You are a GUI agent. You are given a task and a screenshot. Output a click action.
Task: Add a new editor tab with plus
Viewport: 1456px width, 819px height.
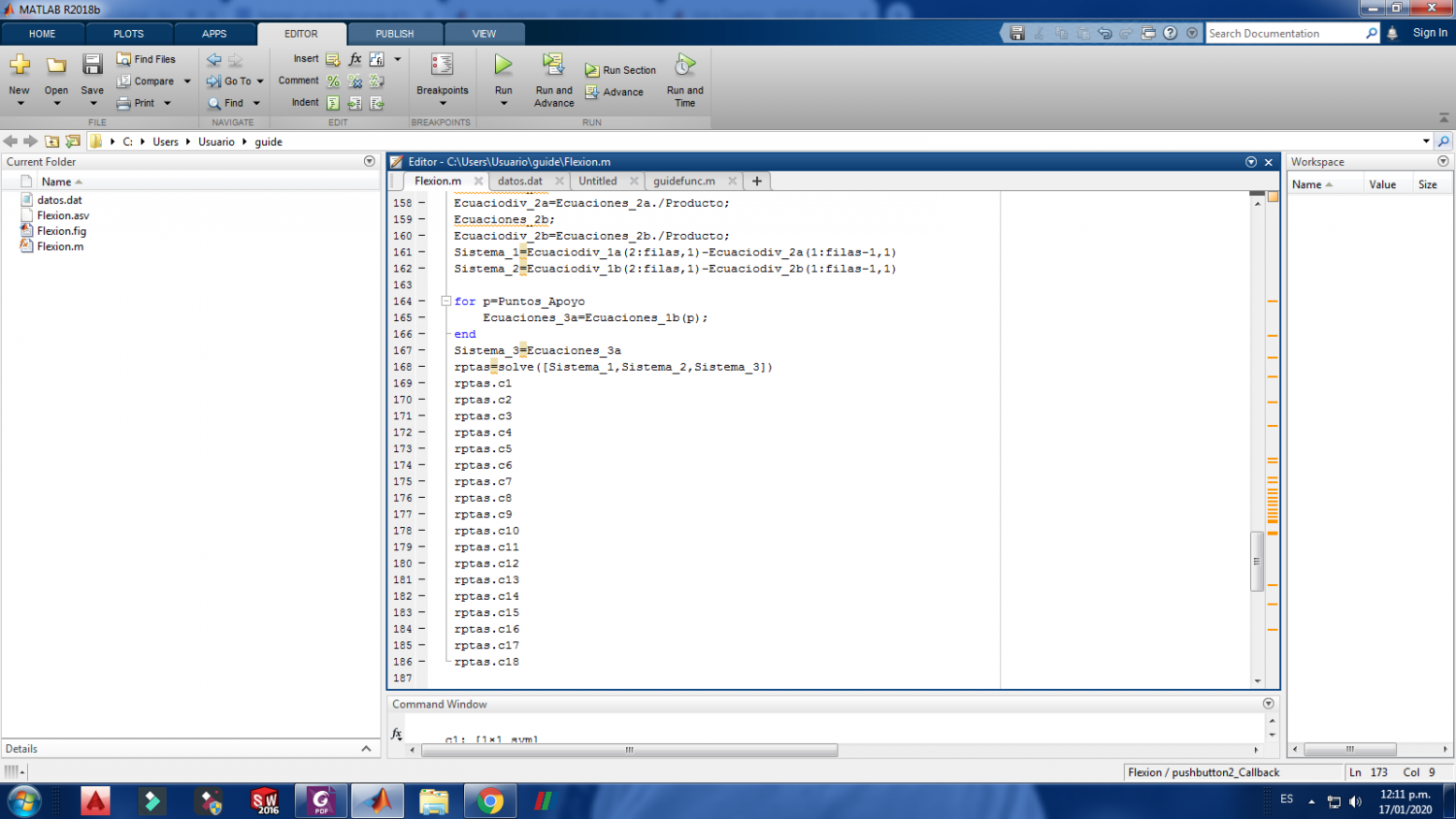point(757,181)
